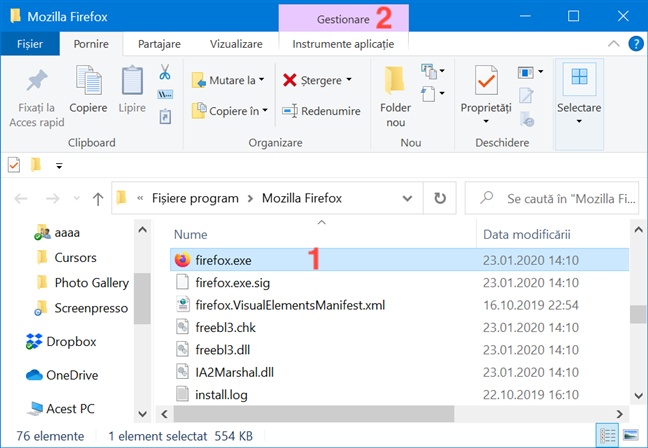Open the Open-with icon dropdown in Deschidere
This screenshot has width=648, height=448.
point(530,73)
